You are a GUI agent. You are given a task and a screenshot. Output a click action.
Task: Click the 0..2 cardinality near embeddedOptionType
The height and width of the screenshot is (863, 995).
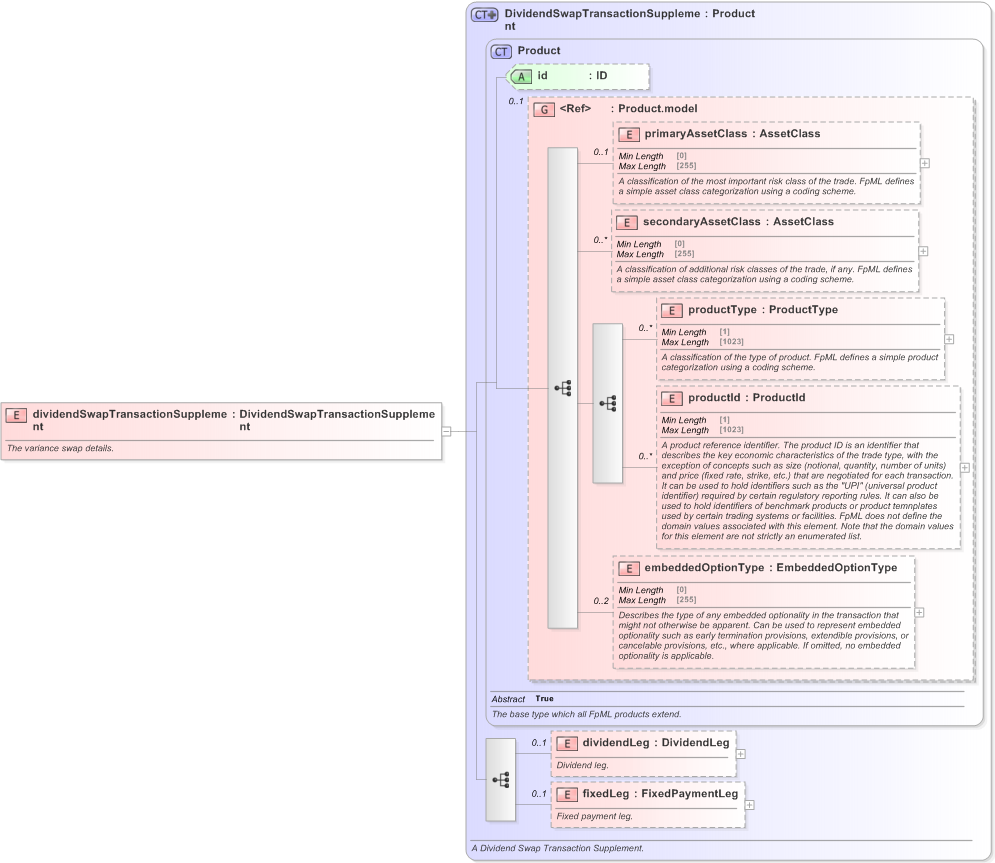[601, 601]
